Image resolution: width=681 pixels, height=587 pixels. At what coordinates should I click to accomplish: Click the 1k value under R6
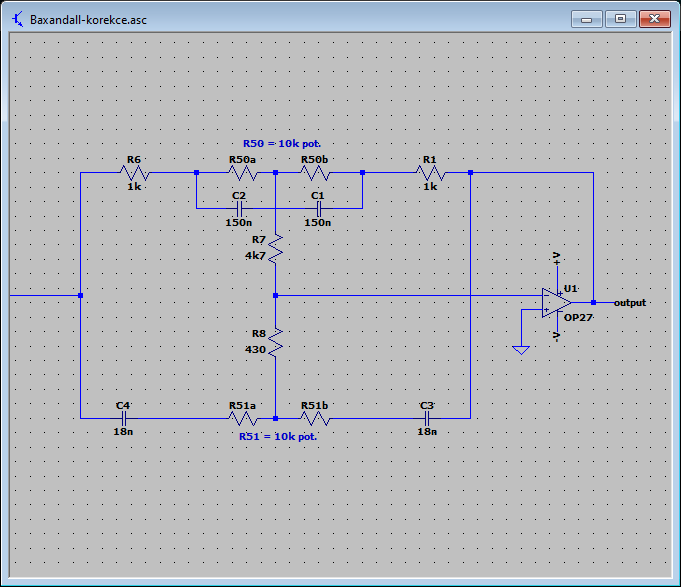134,187
